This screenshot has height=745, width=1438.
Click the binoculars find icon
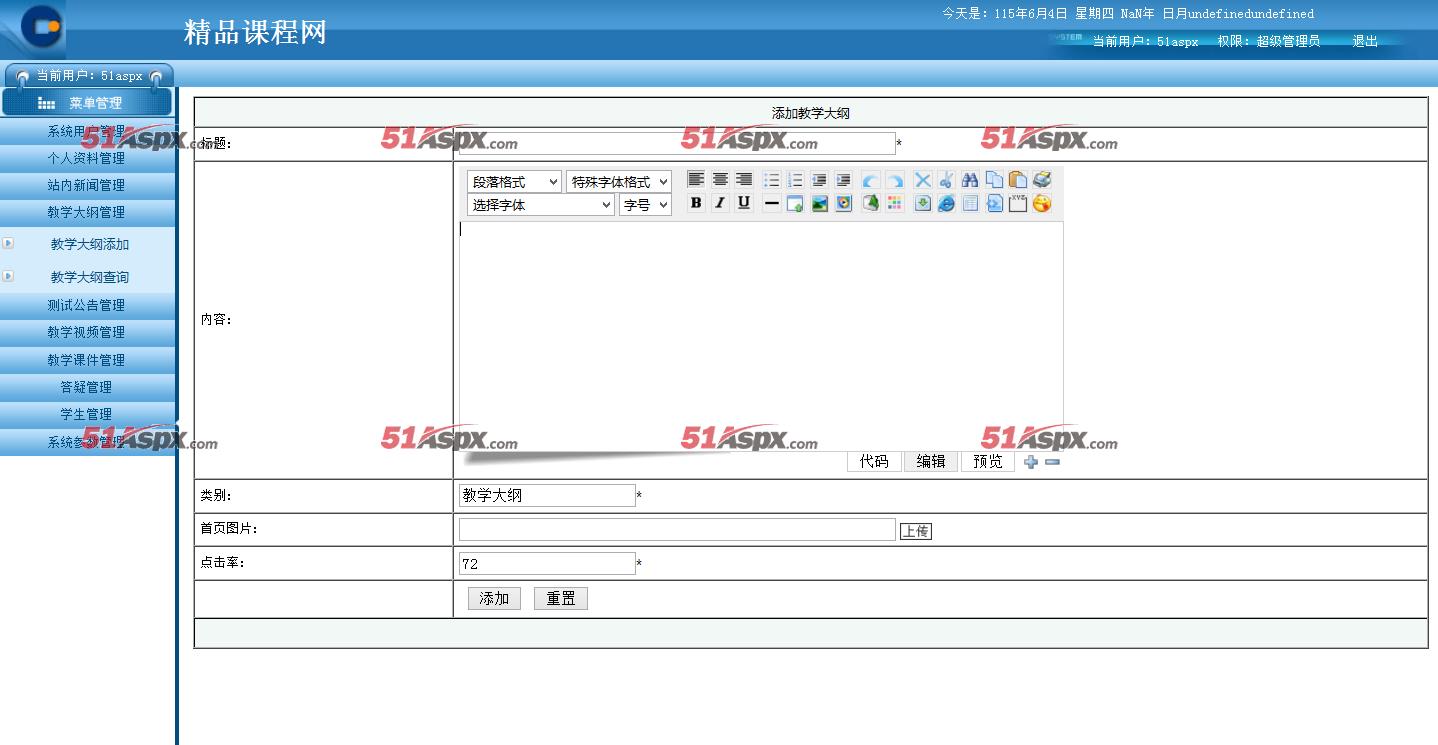click(x=970, y=180)
